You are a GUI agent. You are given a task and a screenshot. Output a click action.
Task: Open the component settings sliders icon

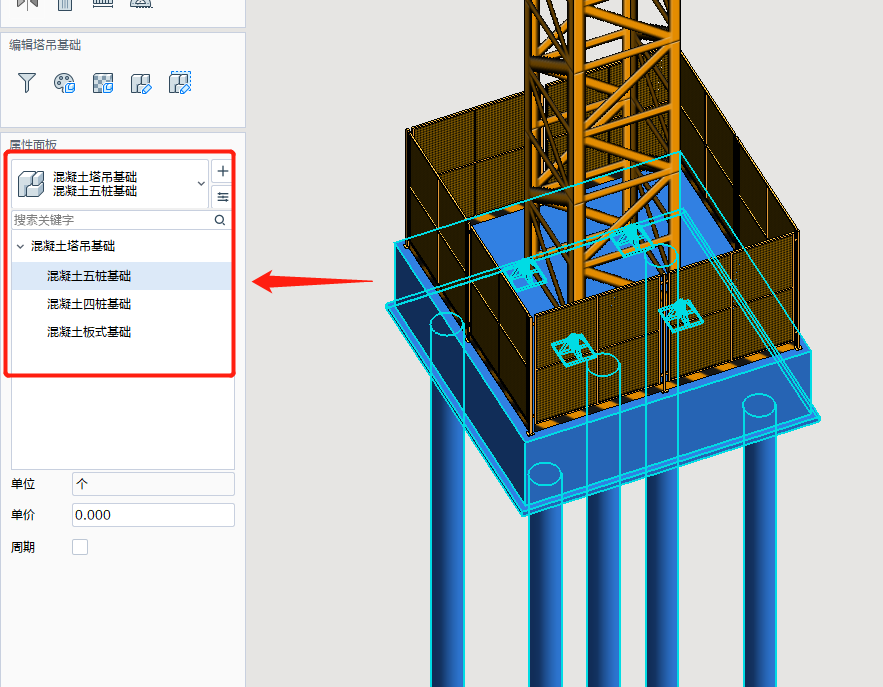point(222,197)
